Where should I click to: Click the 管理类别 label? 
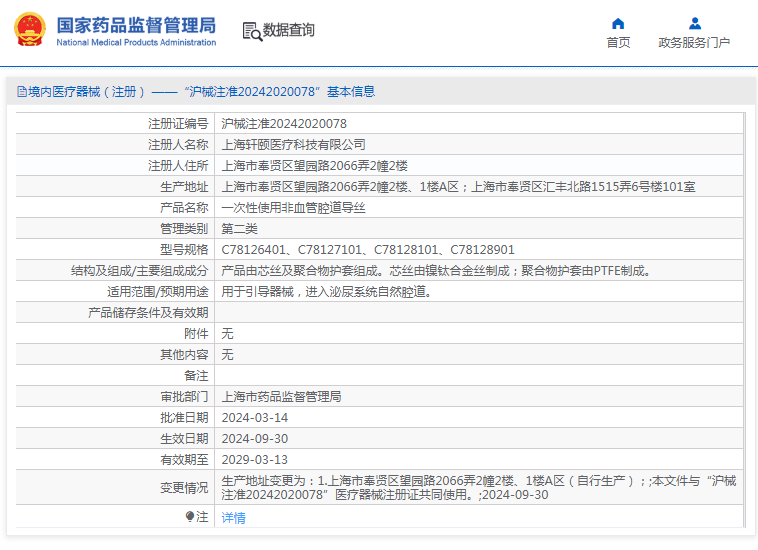click(x=184, y=229)
